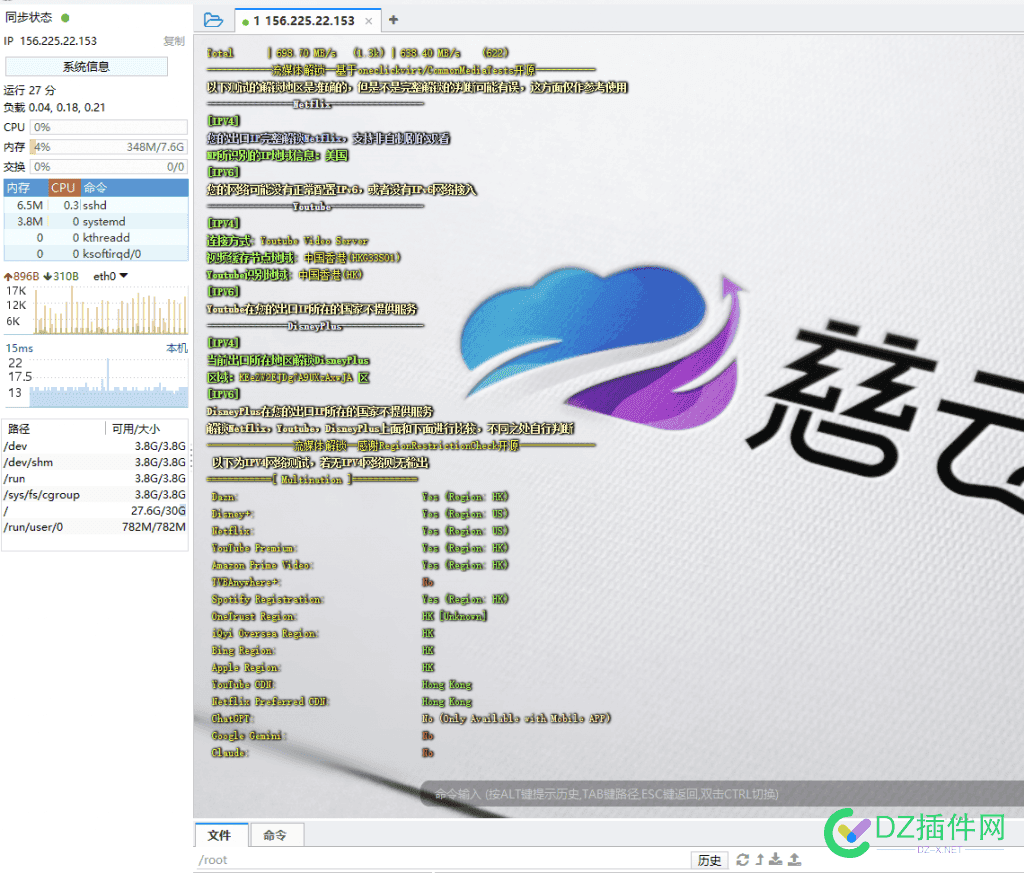Image resolution: width=1024 pixels, height=873 pixels.
Task: Click the iQyi Oversea Region line
Action: [323, 633]
